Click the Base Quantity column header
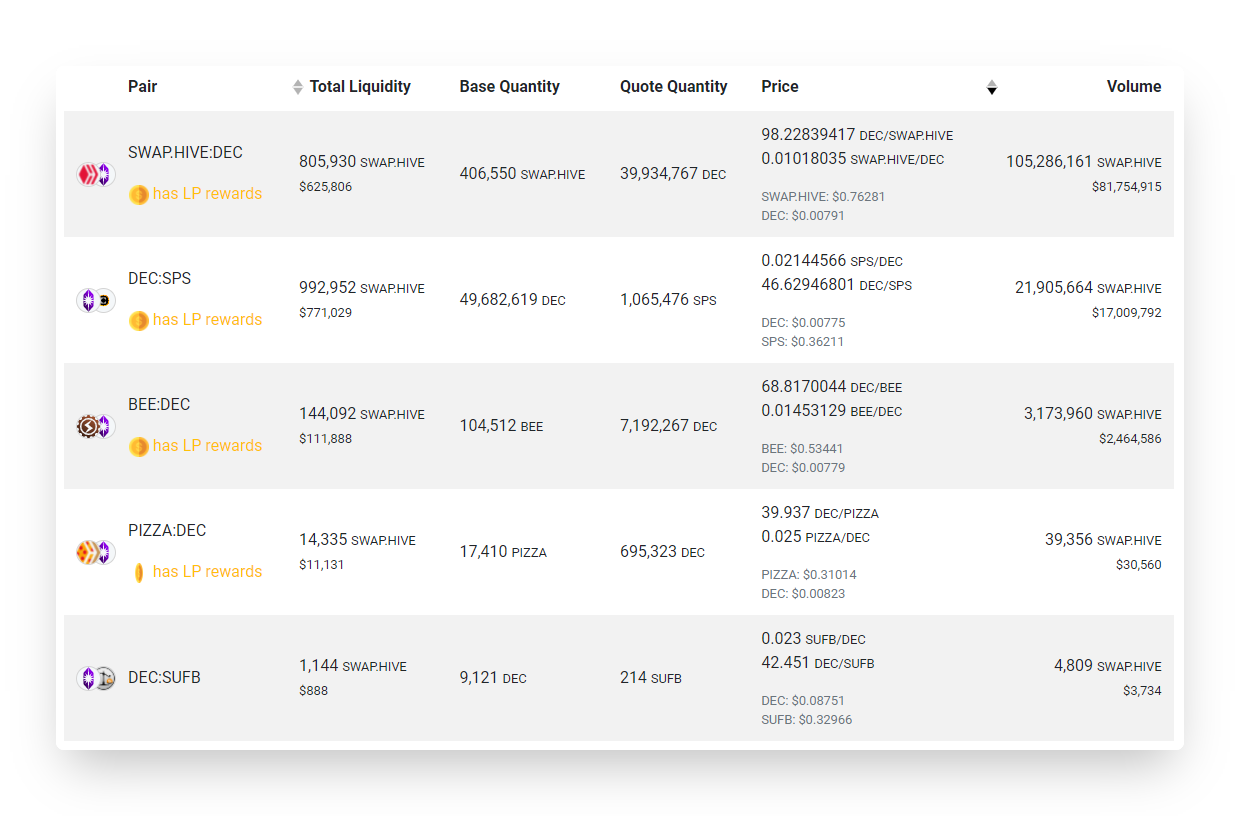Screen dimensions: 1240x816 (x=510, y=86)
